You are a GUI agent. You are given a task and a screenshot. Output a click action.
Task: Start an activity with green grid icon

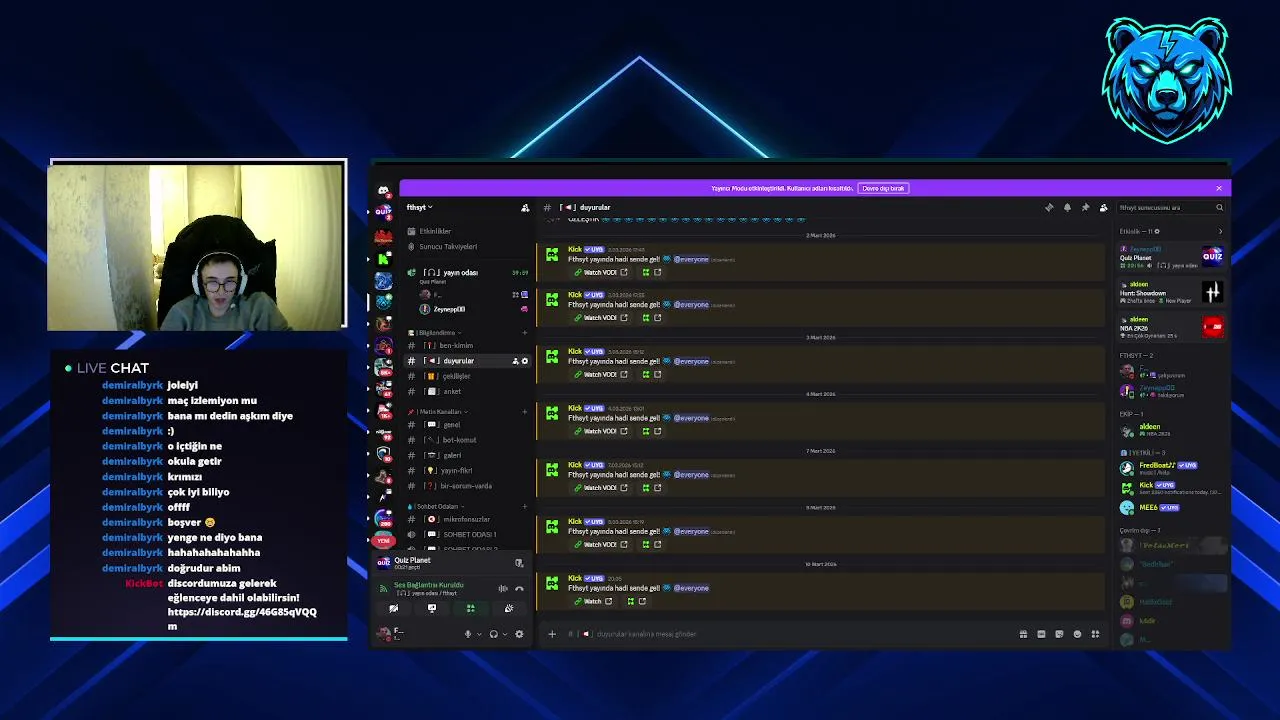coord(470,608)
